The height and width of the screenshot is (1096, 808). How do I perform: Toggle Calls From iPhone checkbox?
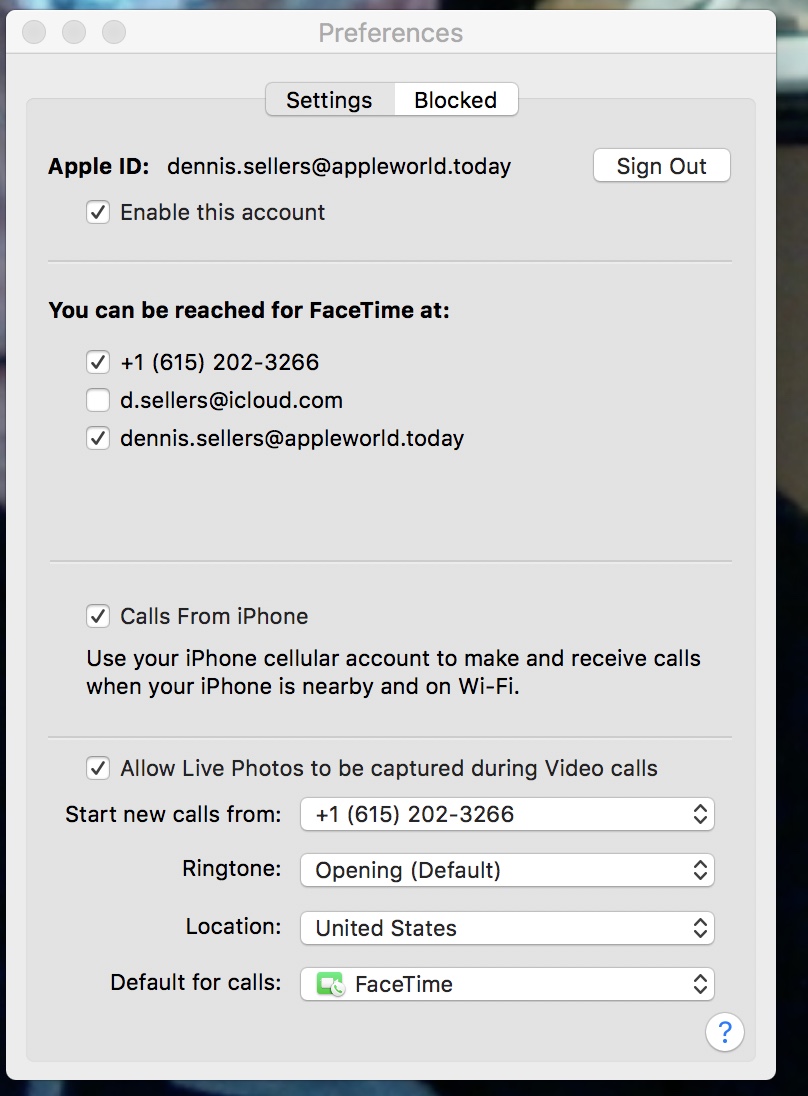pos(98,616)
